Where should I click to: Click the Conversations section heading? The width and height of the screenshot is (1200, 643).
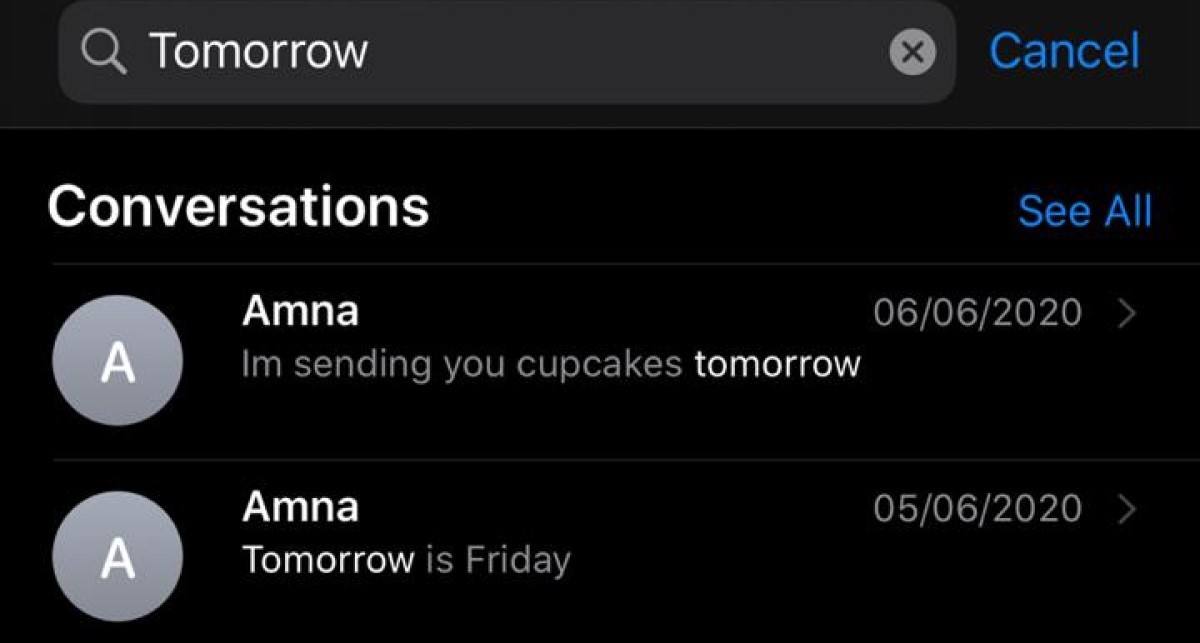tap(238, 207)
